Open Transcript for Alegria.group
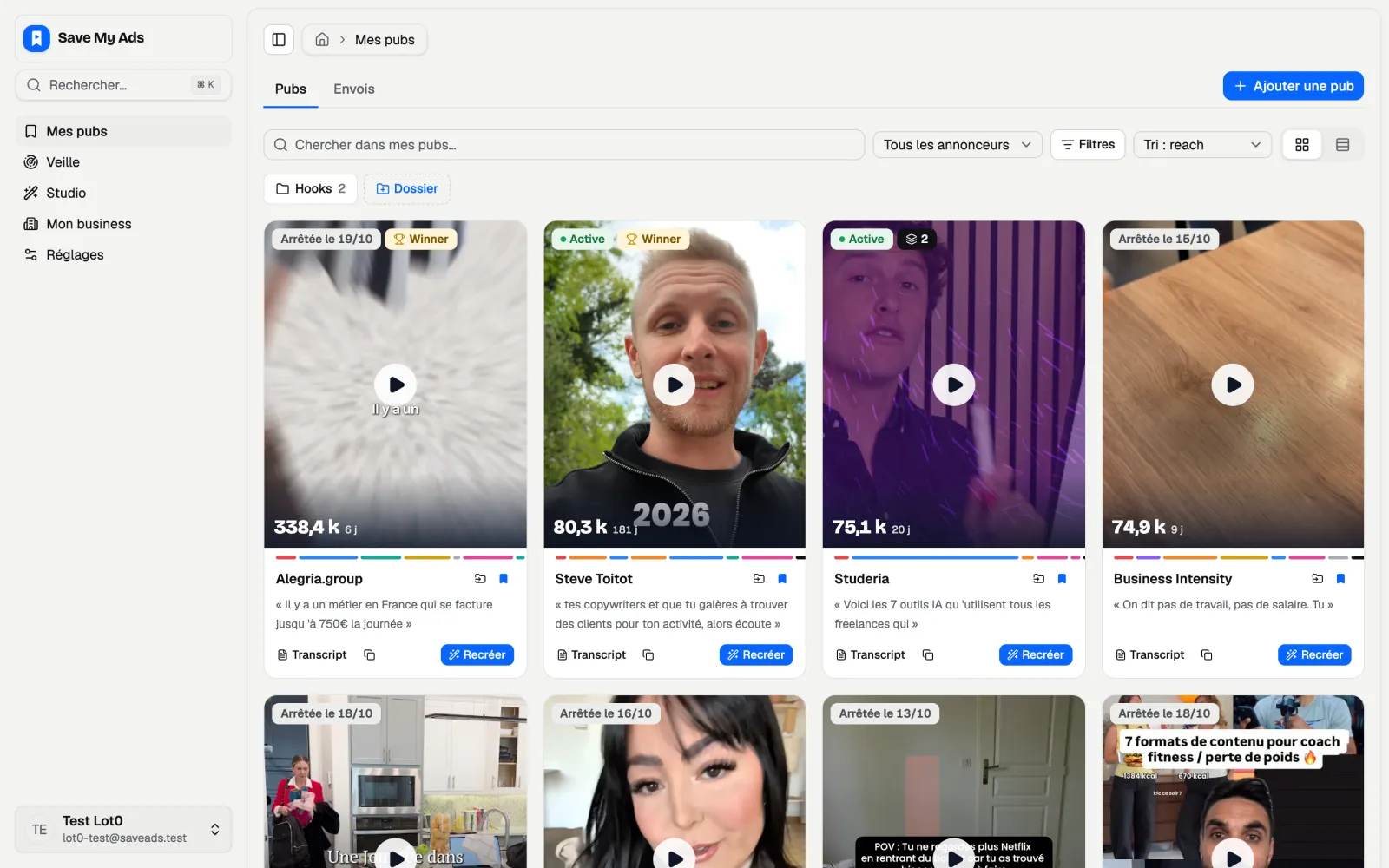The image size is (1389, 868). [312, 654]
